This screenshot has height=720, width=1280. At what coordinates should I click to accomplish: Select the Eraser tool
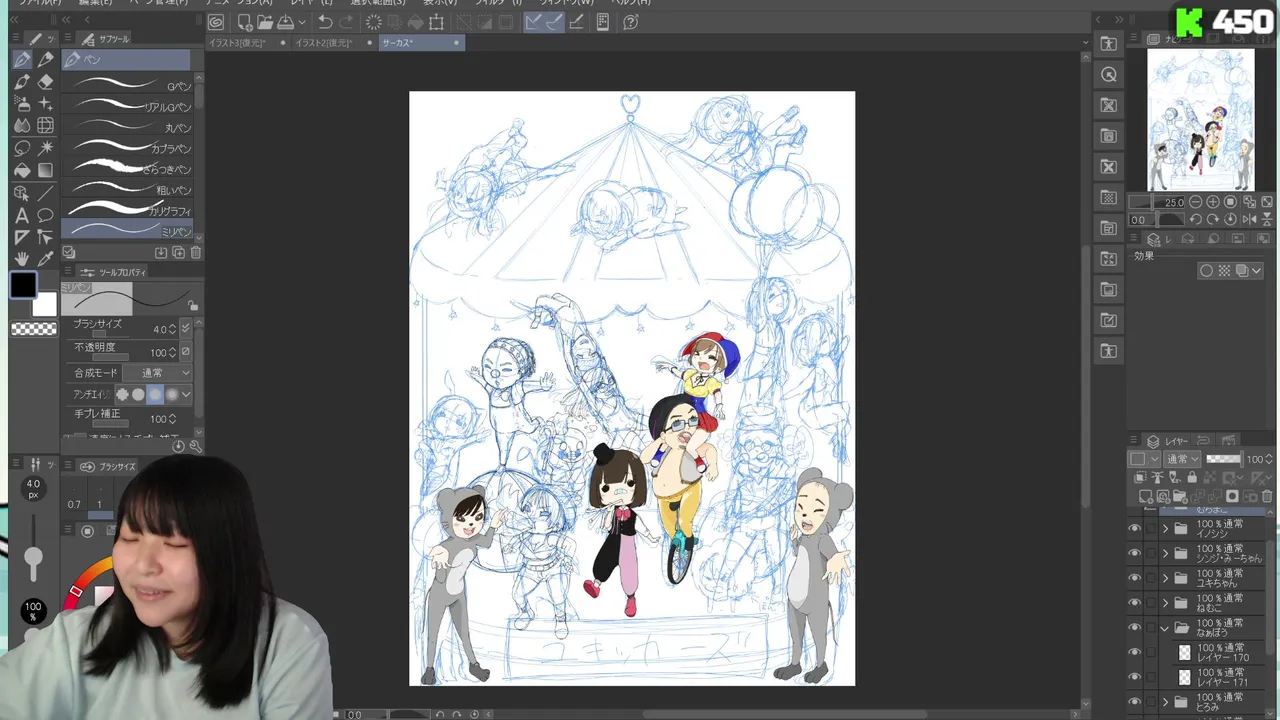(x=45, y=82)
